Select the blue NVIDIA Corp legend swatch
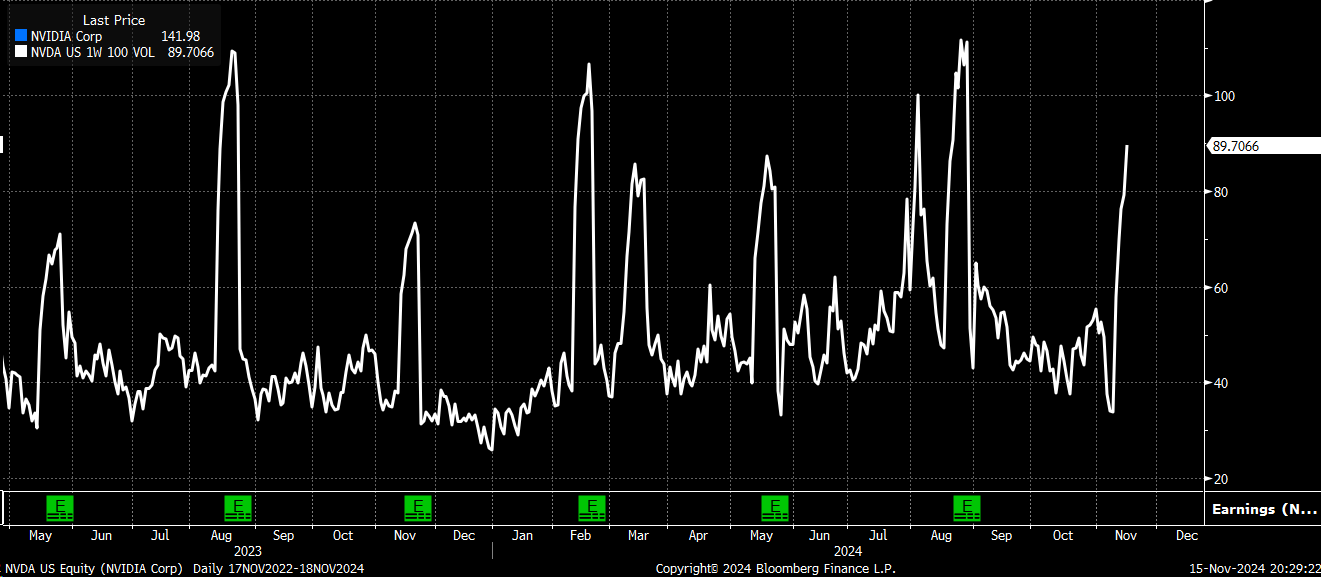The image size is (1321, 577). [20, 37]
